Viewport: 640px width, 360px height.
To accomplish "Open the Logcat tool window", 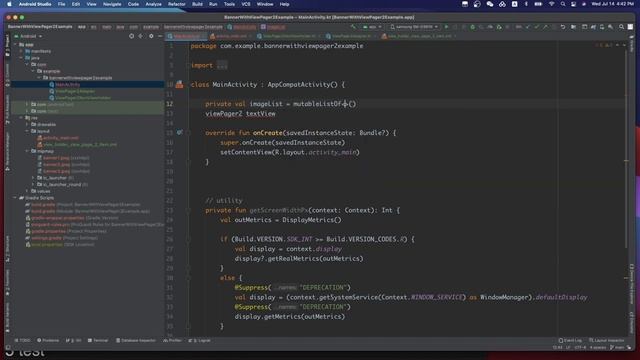I will pyautogui.click(x=200, y=340).
